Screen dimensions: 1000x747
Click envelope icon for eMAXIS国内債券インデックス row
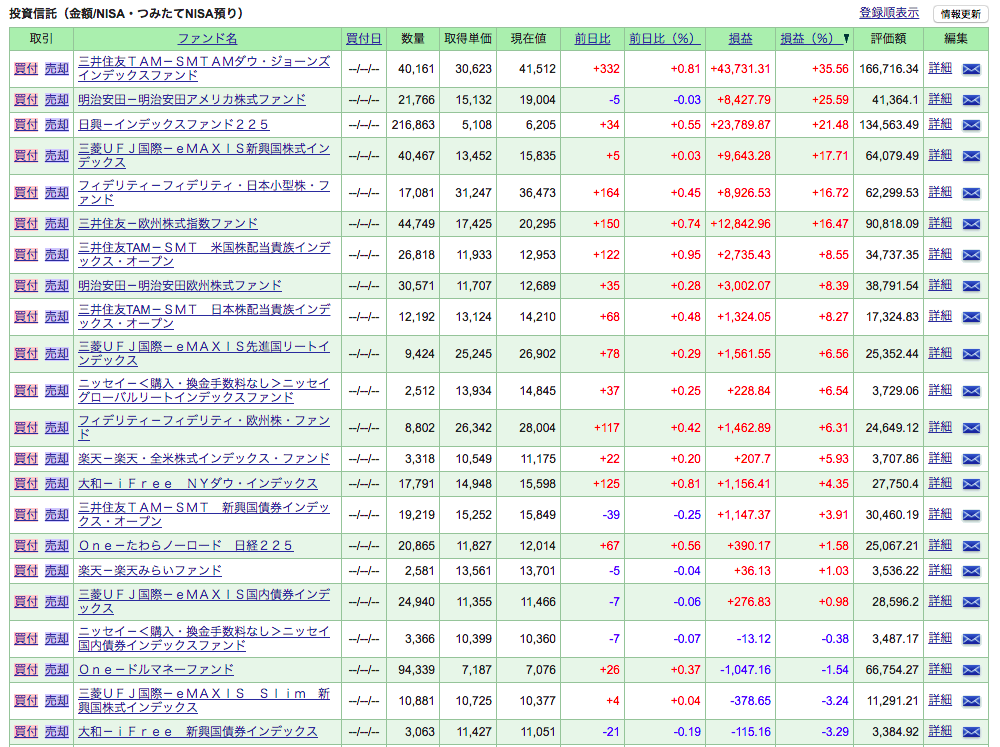971,602
